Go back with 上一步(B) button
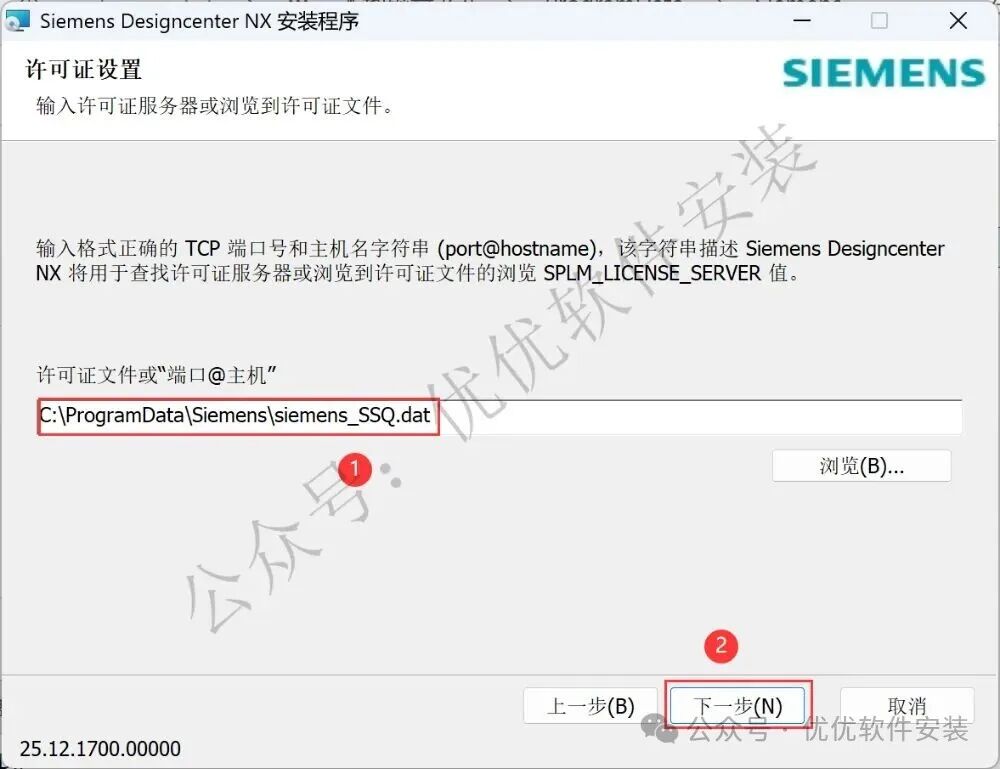The image size is (1000, 769). coord(591,706)
